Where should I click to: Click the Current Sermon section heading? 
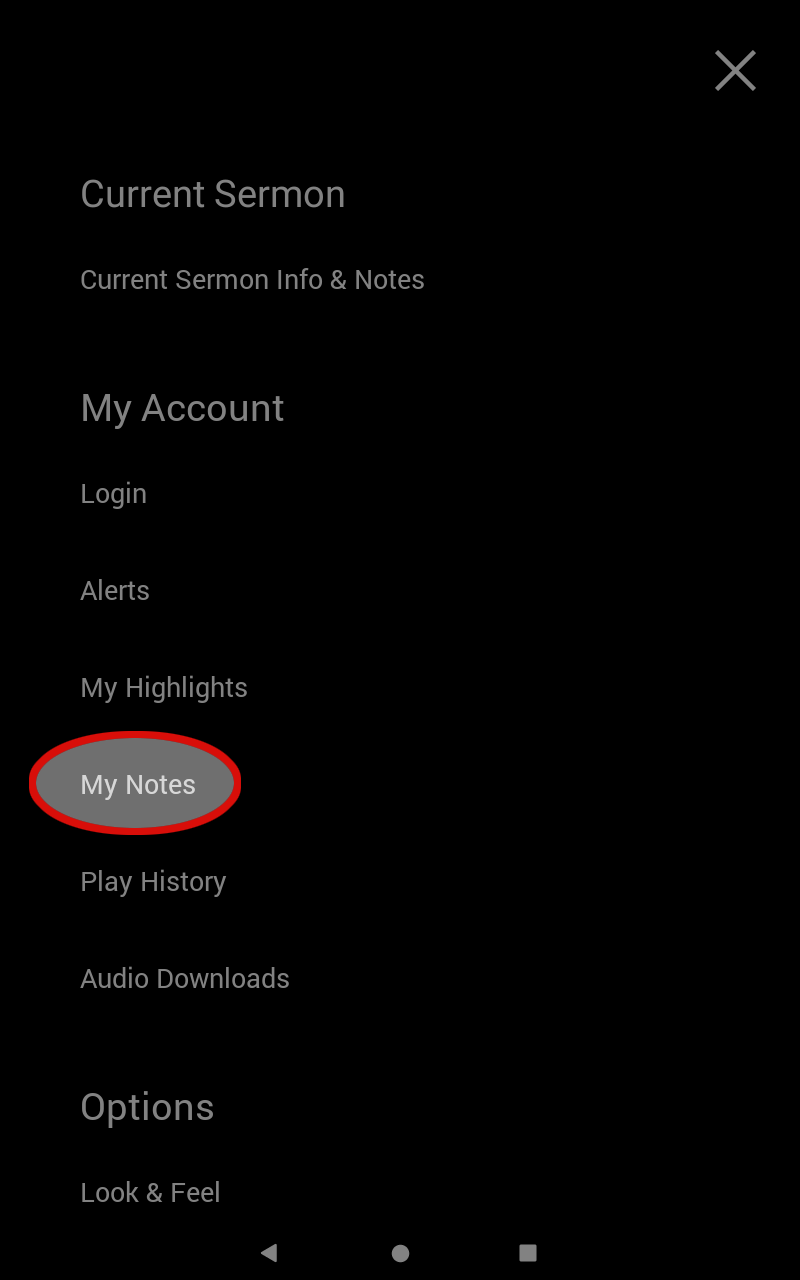[x=213, y=194]
